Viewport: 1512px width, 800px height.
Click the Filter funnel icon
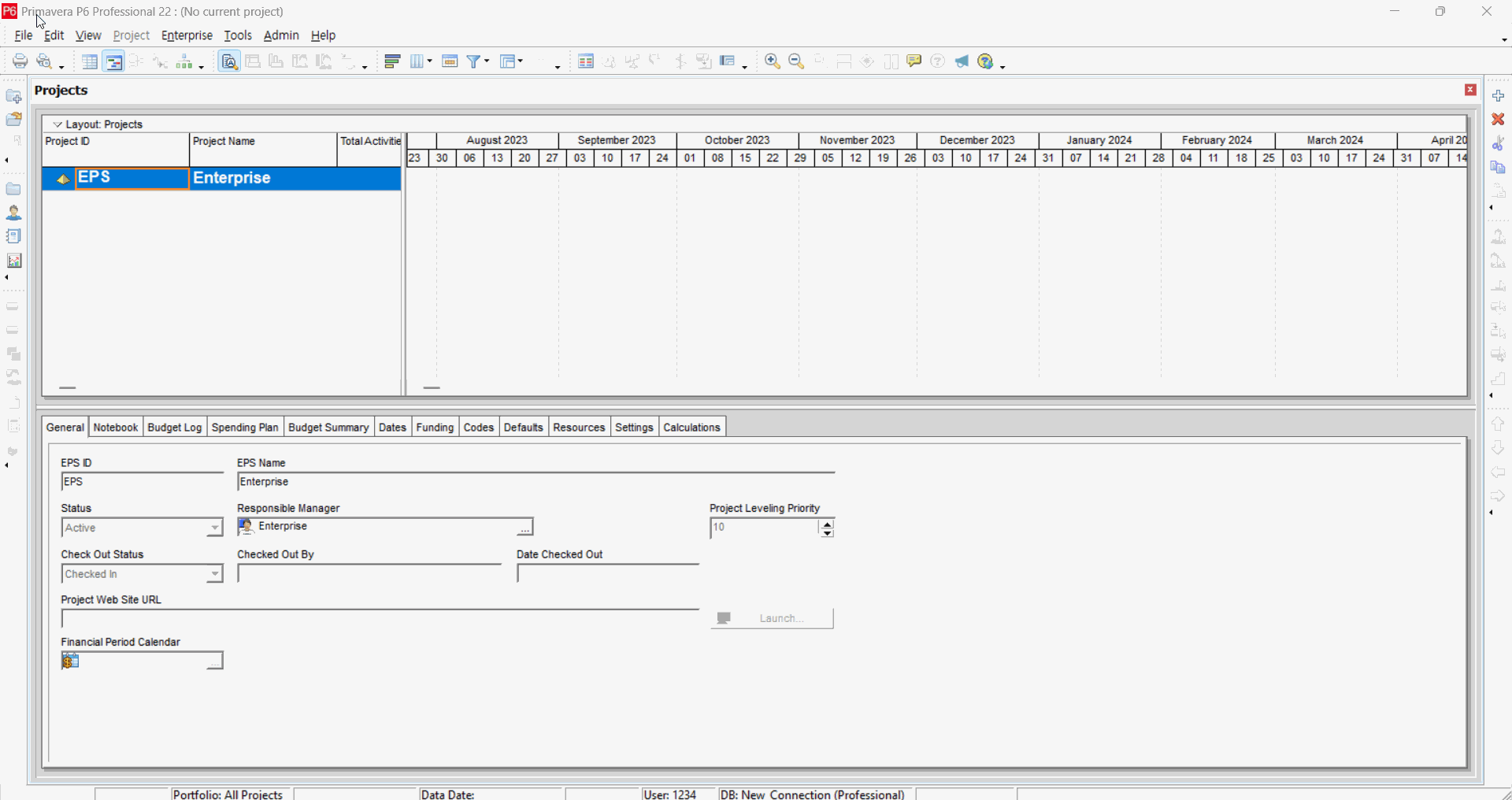tap(474, 61)
